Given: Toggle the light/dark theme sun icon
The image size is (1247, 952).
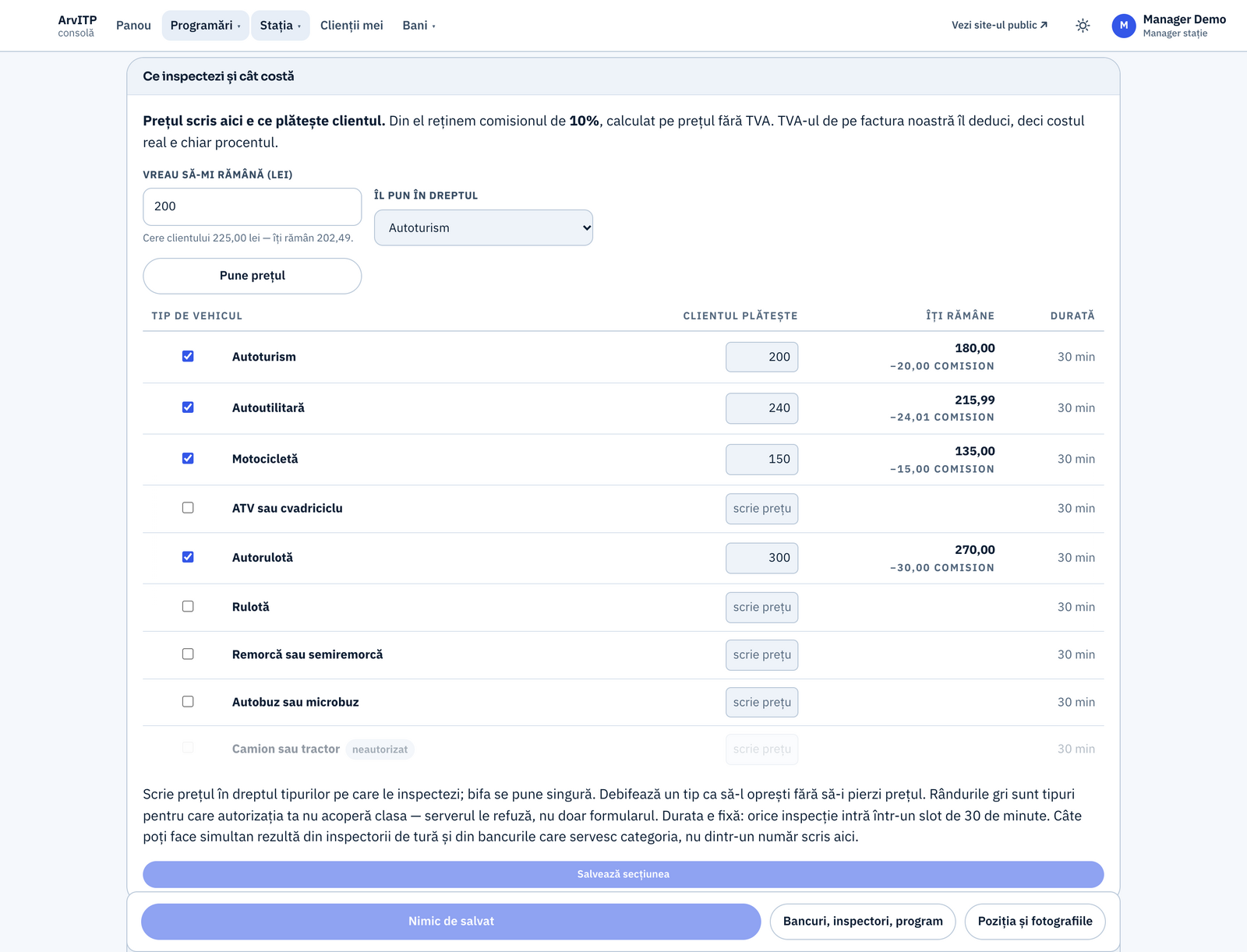Looking at the screenshot, I should [x=1083, y=26].
